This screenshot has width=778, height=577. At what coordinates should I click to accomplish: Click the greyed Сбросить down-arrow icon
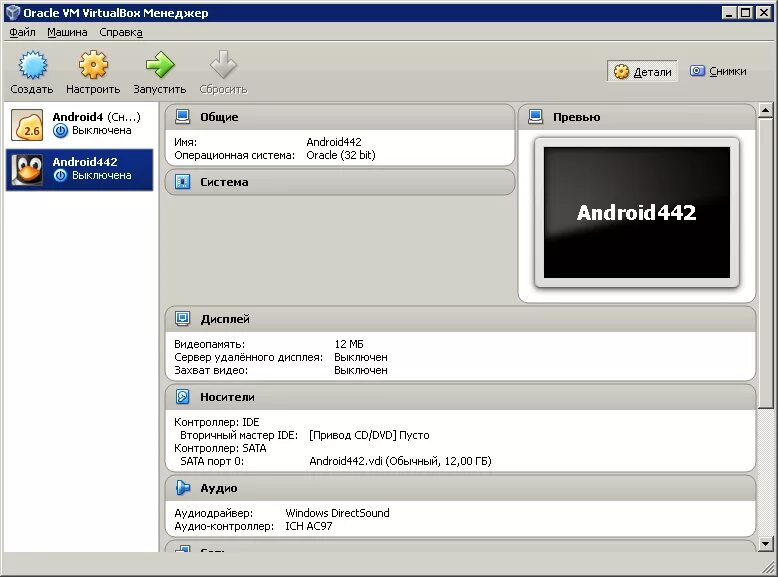(223, 64)
